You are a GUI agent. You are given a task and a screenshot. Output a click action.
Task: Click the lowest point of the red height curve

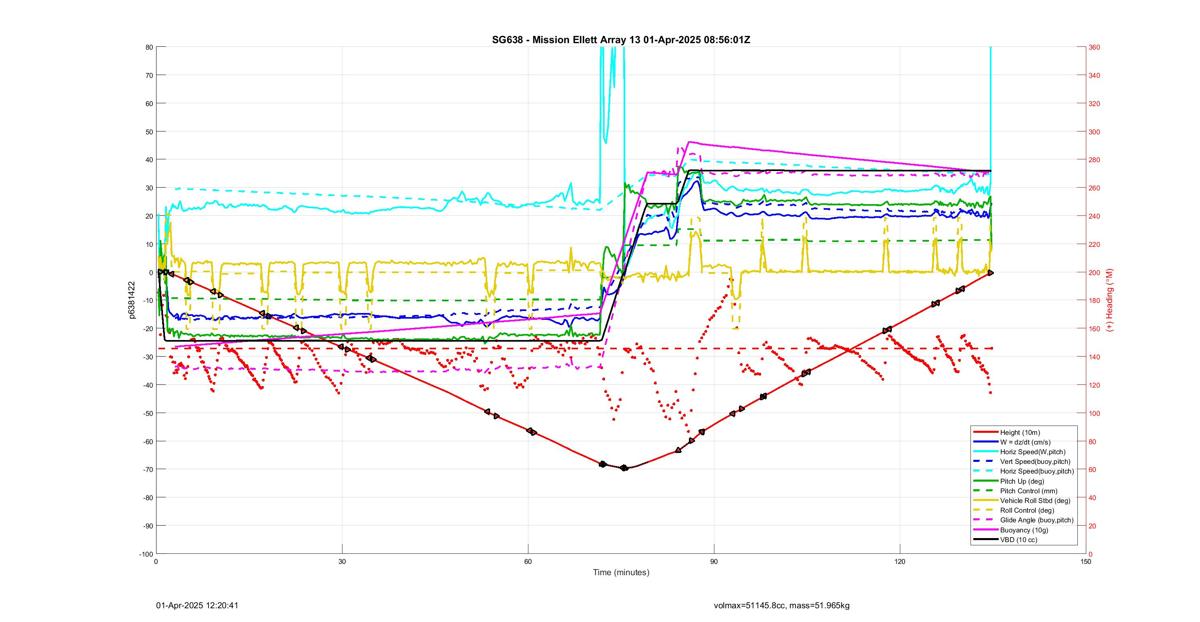[x=624, y=468]
